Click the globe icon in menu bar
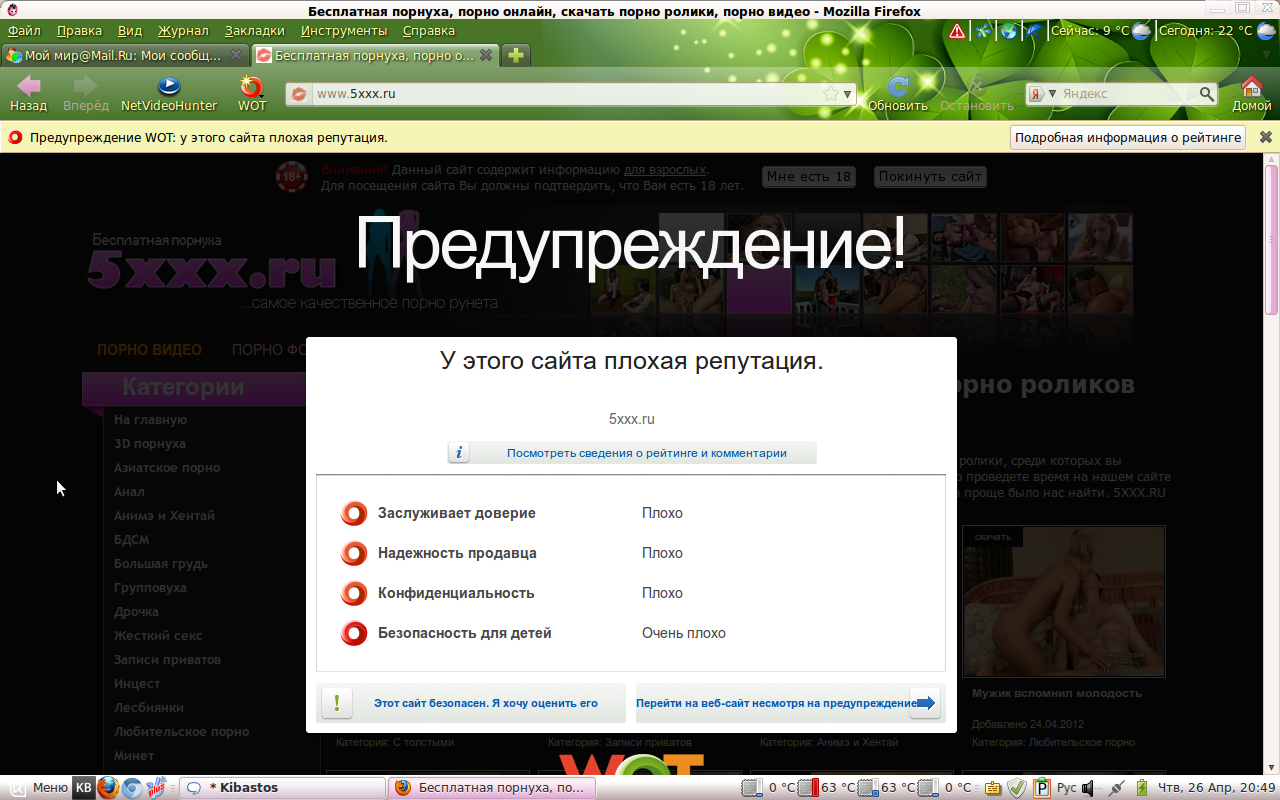 1008,31
